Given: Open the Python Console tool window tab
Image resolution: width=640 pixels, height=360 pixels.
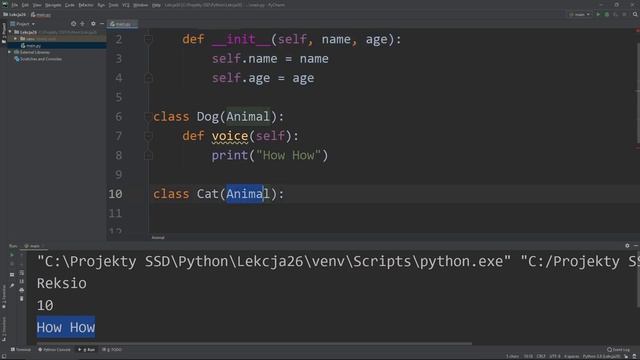Looking at the screenshot, I should tap(54, 350).
